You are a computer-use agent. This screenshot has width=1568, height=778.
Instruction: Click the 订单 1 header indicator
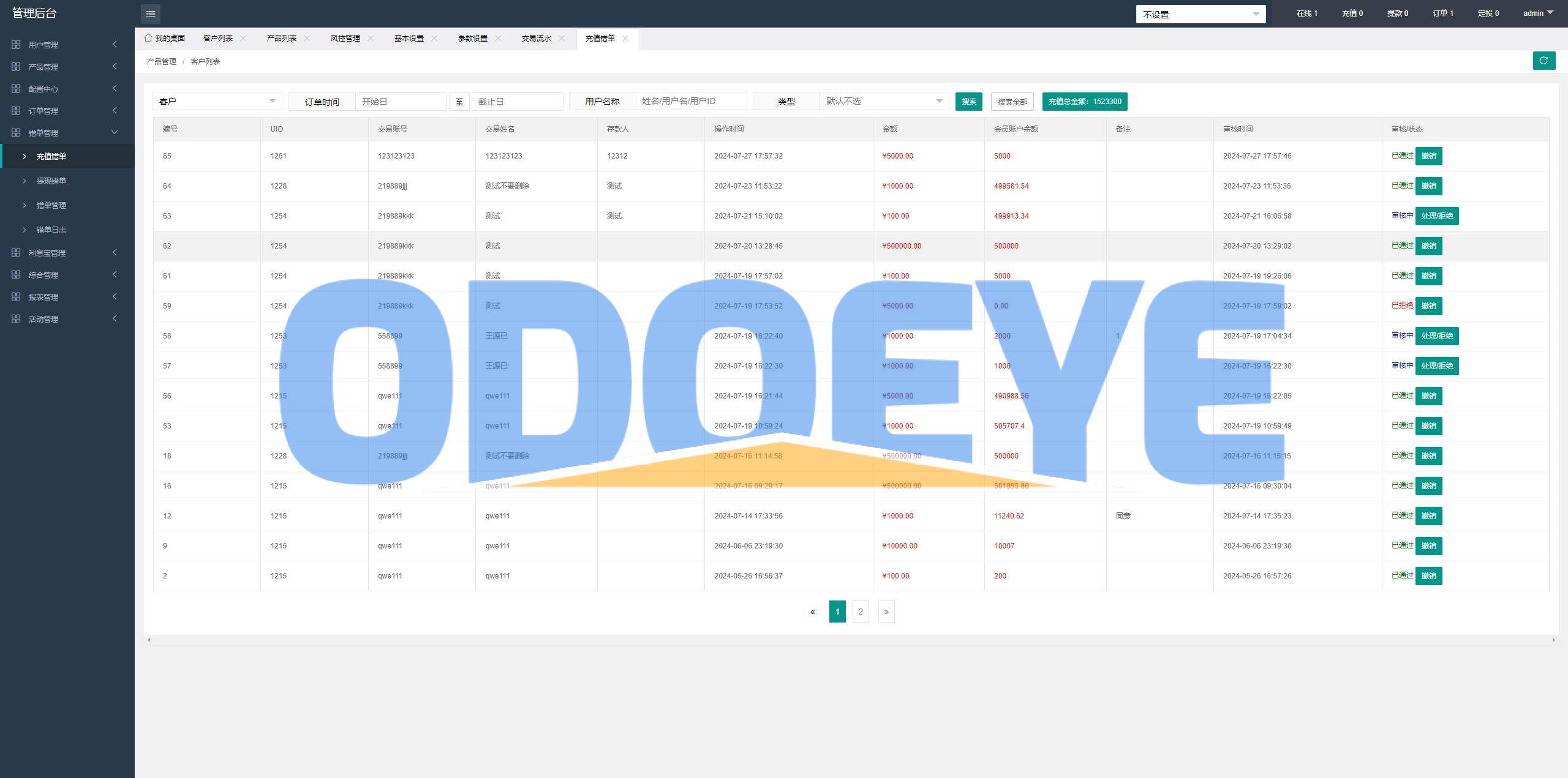(1442, 13)
